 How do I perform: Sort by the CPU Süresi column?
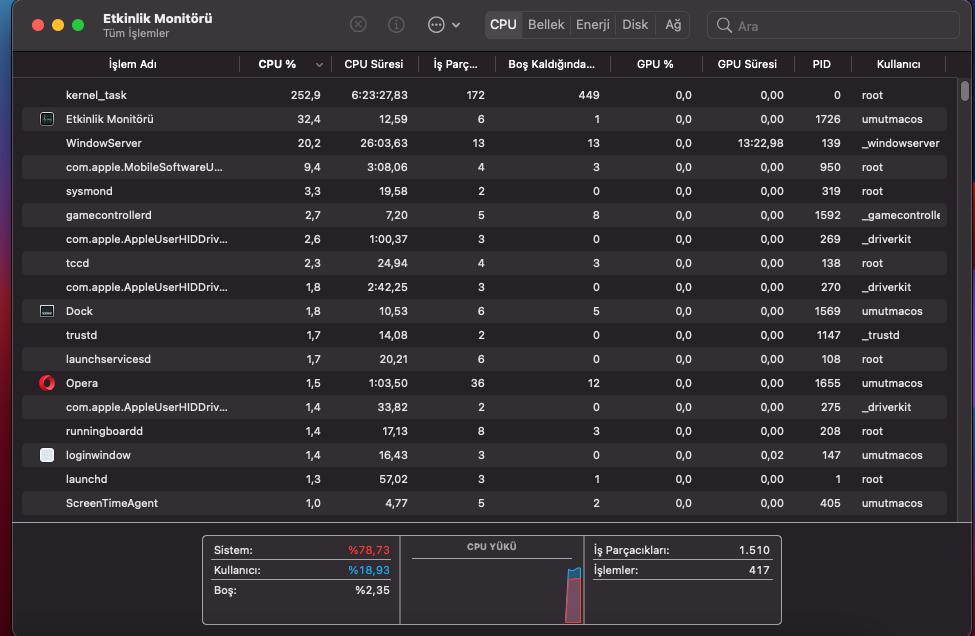click(374, 64)
